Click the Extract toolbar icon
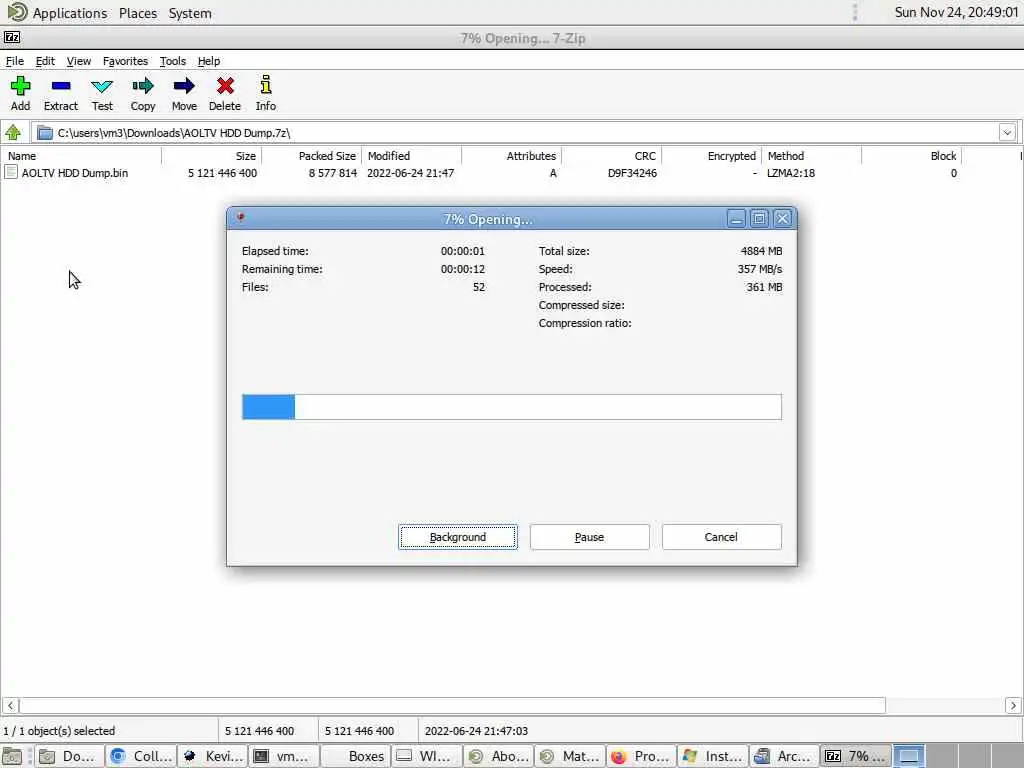Image resolution: width=1024 pixels, height=768 pixels. pos(61,93)
